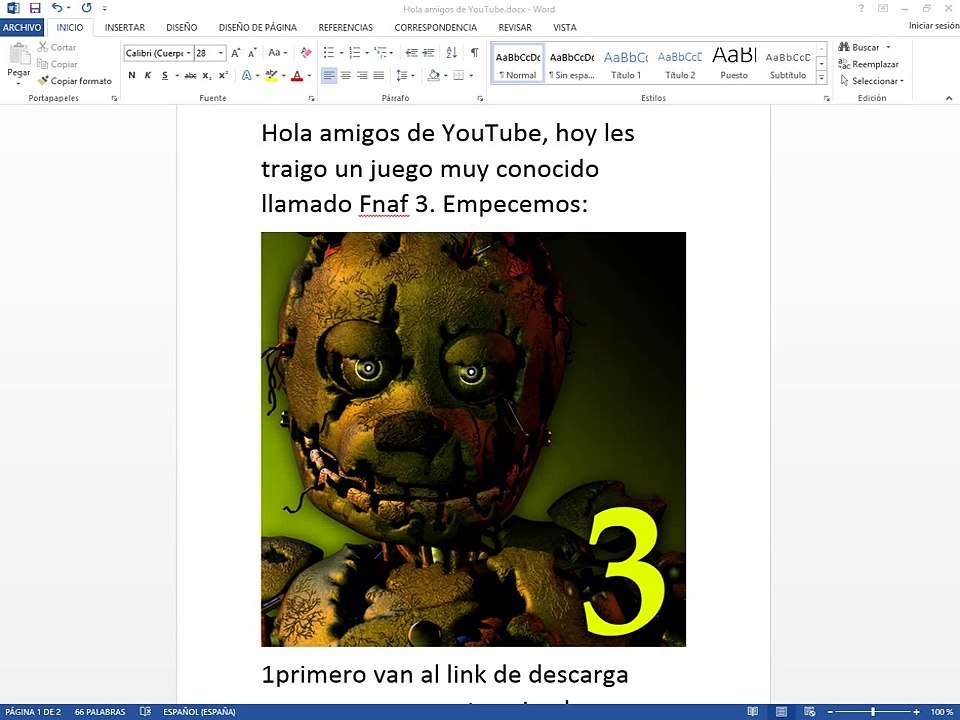Open the change case Aa dropdown
This screenshot has height=720, width=960.
tap(277, 53)
